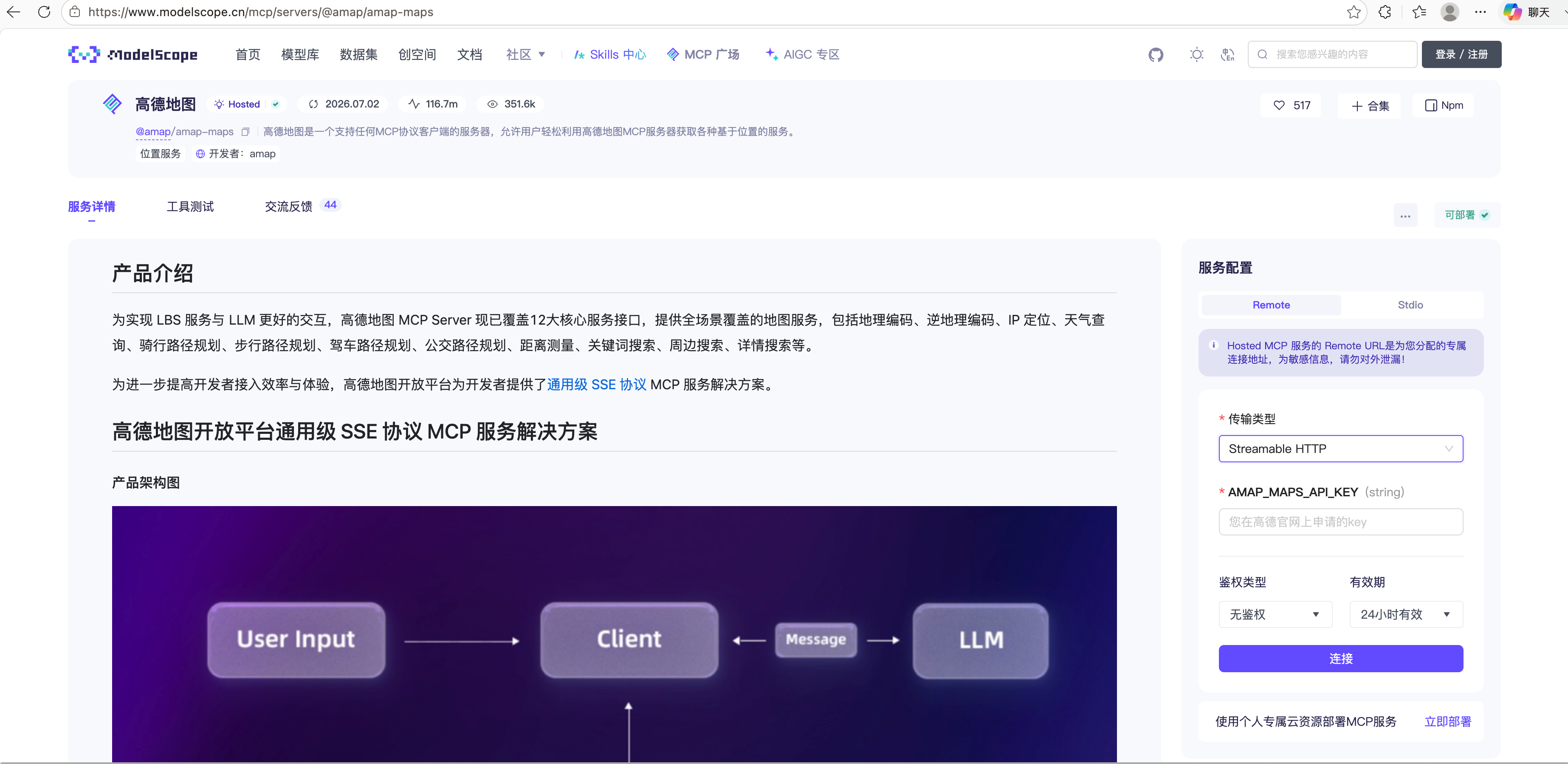
Task: Focus the AMAP_MAPS_API_KEY input field
Action: coord(1340,522)
